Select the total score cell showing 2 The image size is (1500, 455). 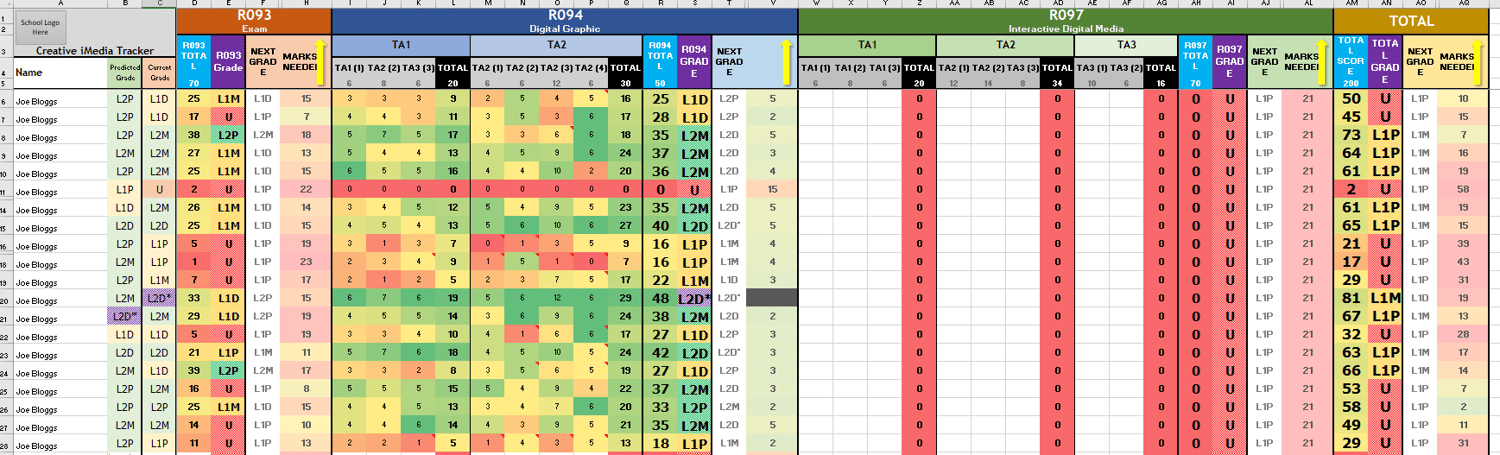point(1351,189)
